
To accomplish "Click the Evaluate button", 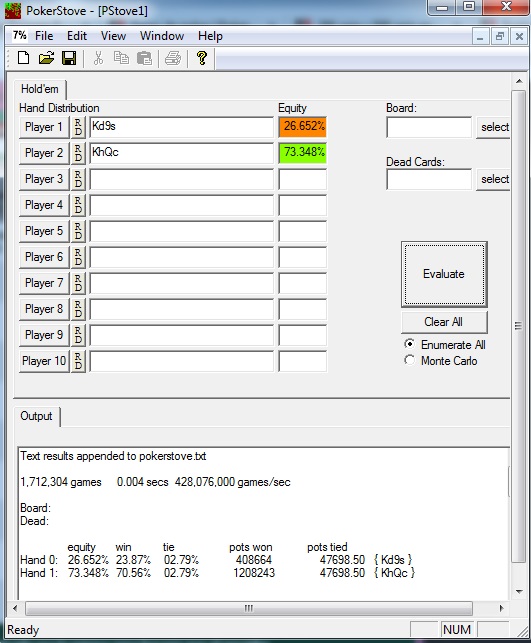I will pos(444,274).
